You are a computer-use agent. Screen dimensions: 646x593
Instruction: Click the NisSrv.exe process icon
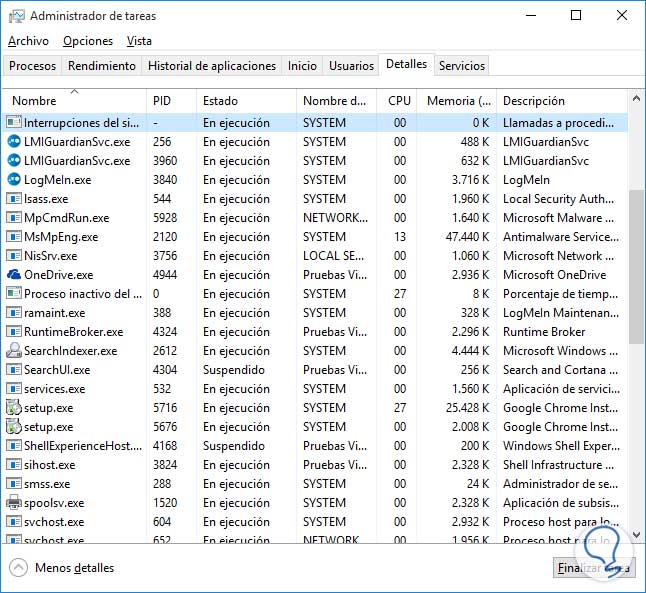point(14,255)
